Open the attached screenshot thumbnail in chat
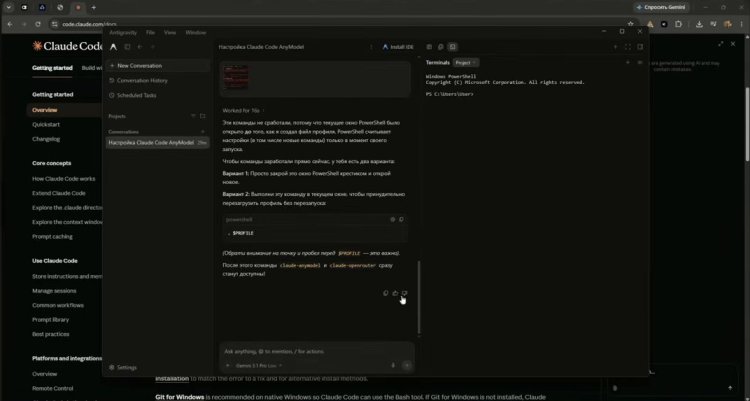Screen dimensions: 750x401 236,77
